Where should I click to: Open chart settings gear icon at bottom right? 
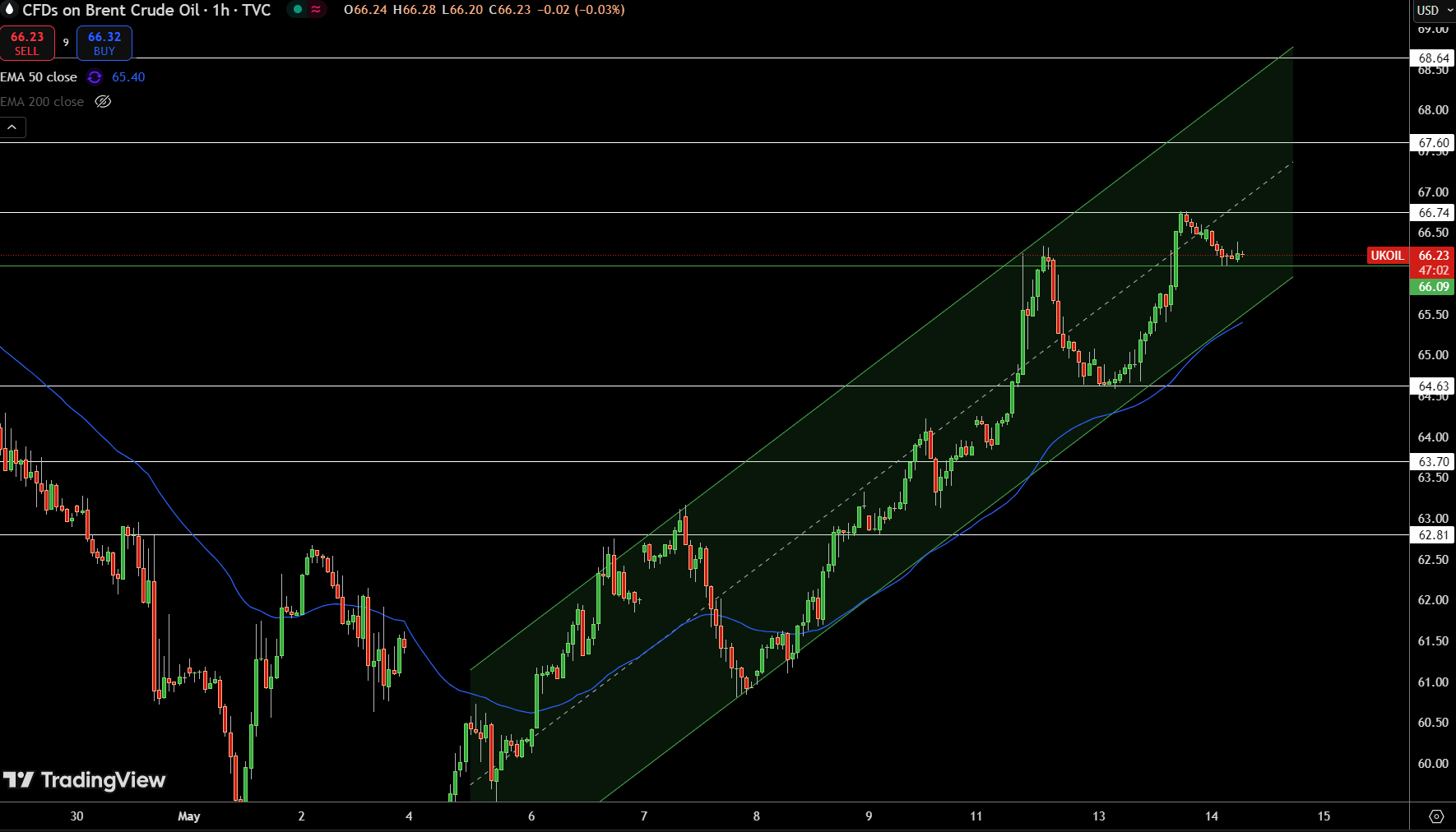pos(1436,816)
